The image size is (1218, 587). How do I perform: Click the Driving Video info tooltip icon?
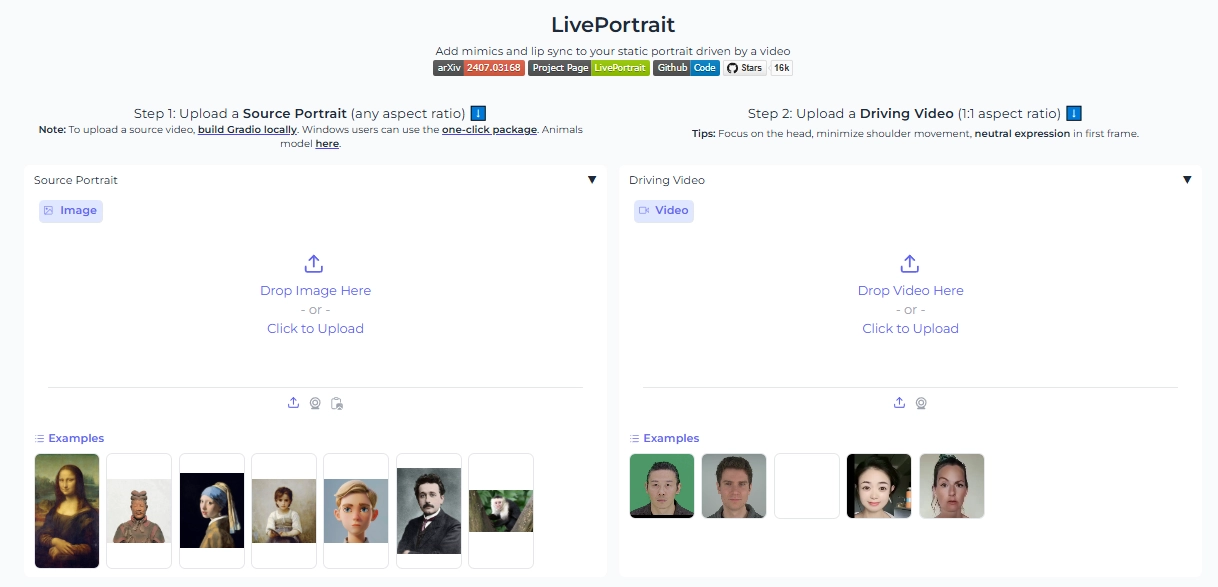click(1073, 113)
